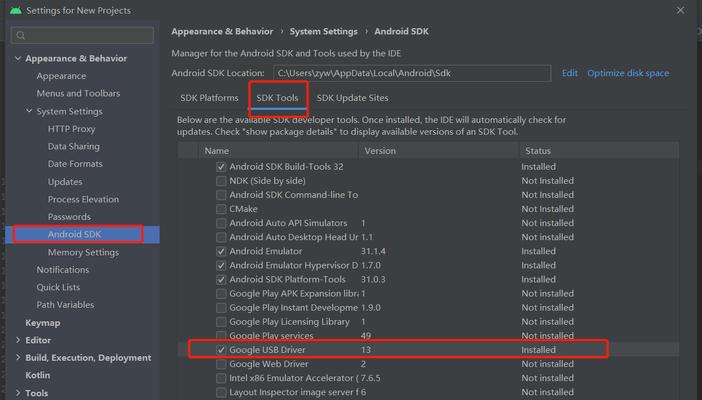Select Process Elevation settings
Image resolution: width=702 pixels, height=400 pixels.
pos(83,199)
